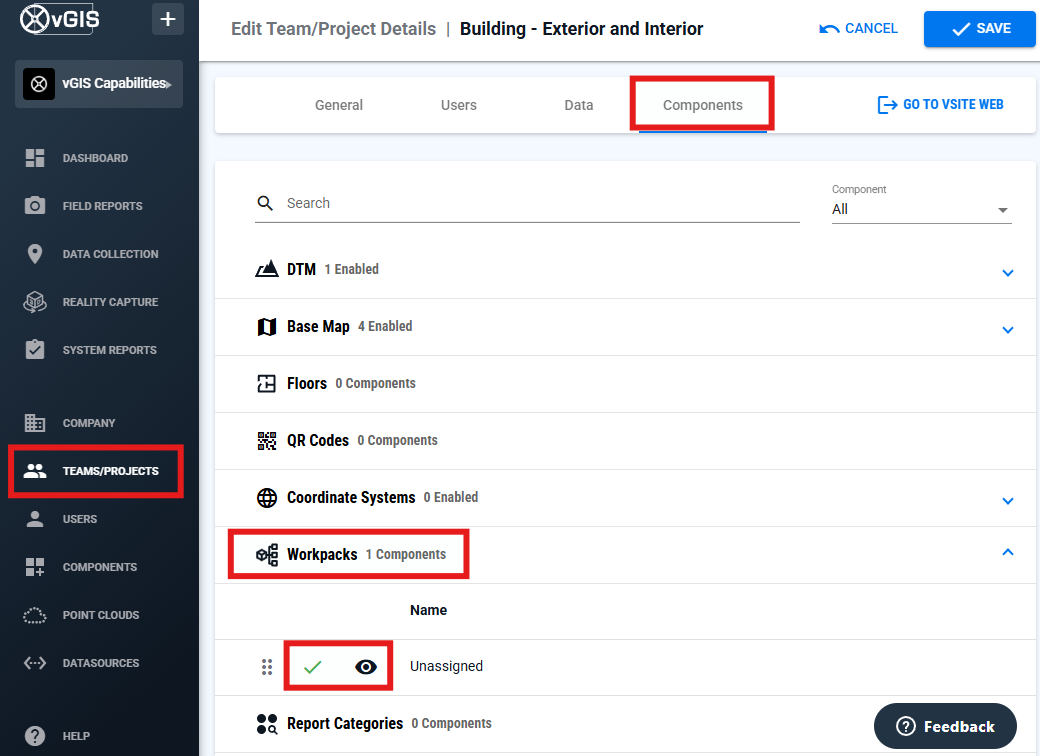The image size is (1040, 756).
Task: Click the Edit Team/Project Details heading
Action: pyautogui.click(x=334, y=29)
